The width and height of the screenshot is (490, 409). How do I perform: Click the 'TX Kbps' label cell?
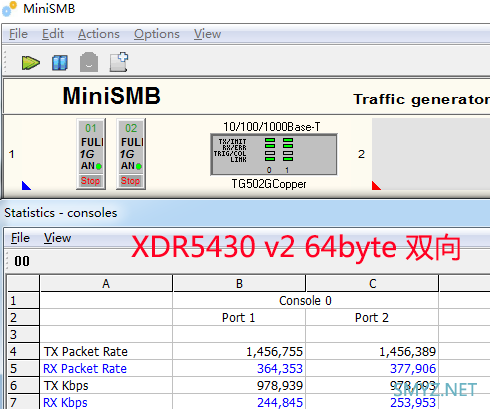pyautogui.click(x=106, y=386)
